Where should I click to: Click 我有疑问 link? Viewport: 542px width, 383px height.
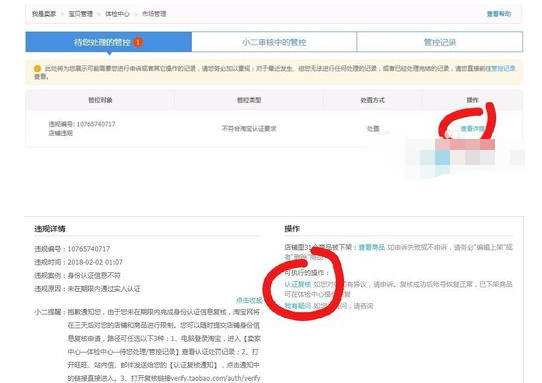[x=298, y=306]
